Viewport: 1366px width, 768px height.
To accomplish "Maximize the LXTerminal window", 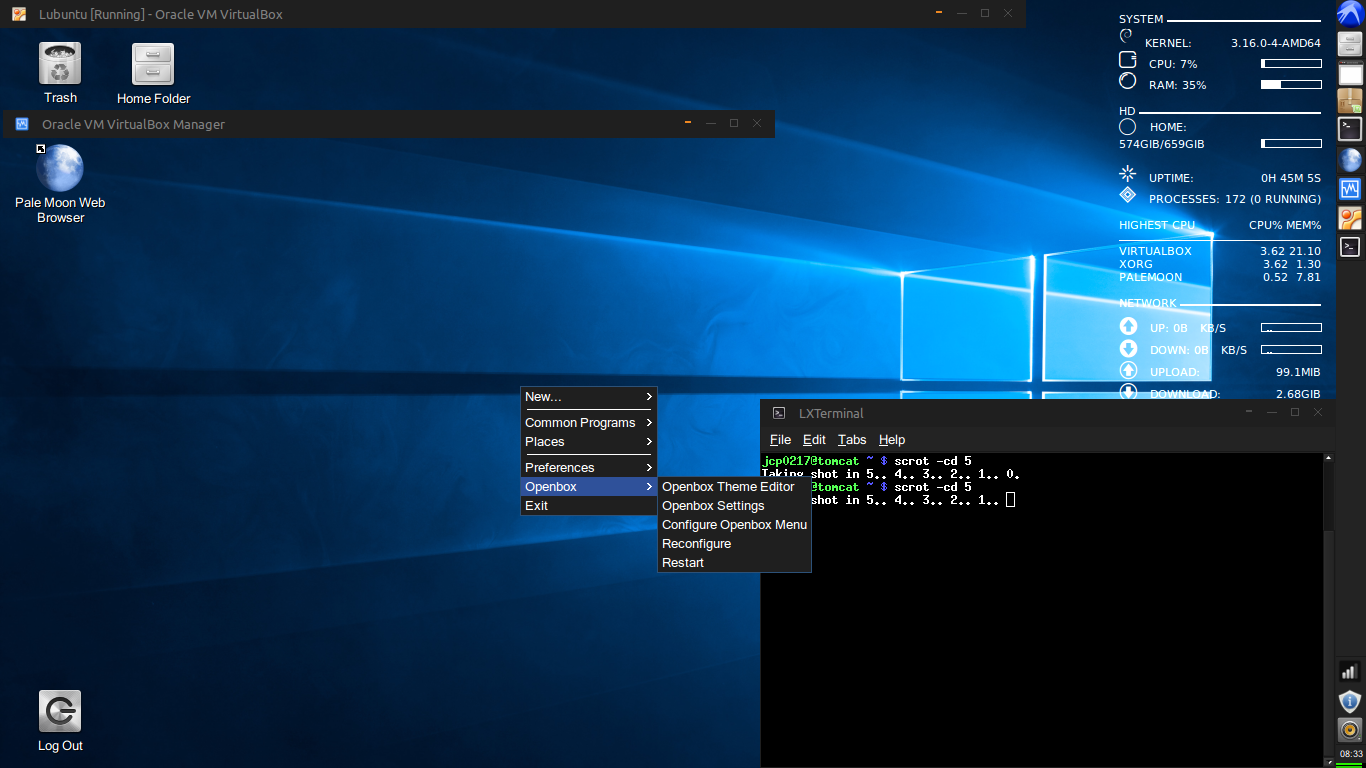I will point(1295,412).
